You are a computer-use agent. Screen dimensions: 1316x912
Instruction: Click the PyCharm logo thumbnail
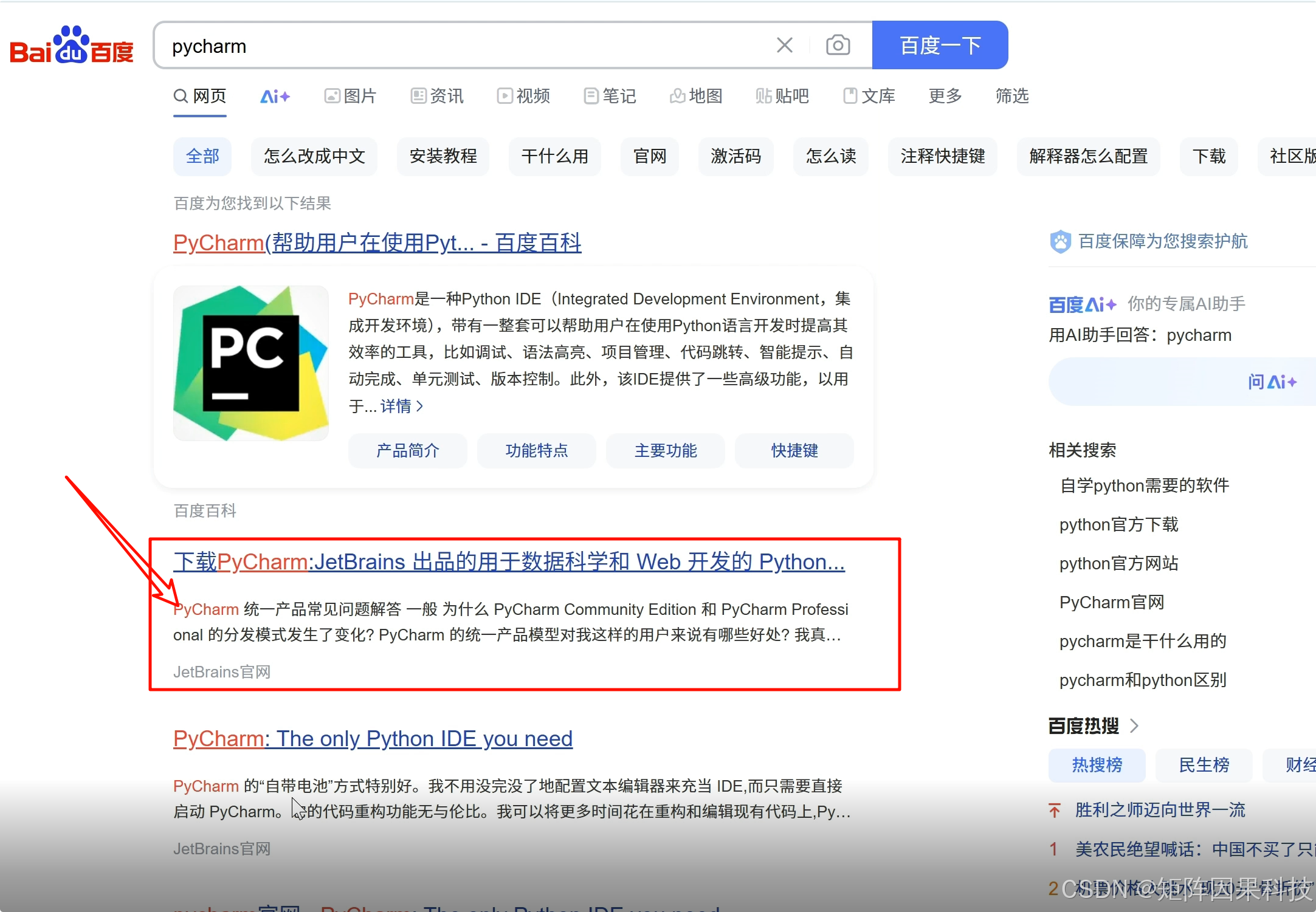pyautogui.click(x=250, y=363)
